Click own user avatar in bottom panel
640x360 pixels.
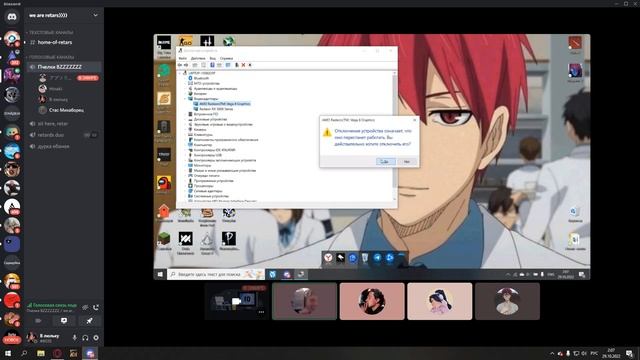tap(31, 337)
